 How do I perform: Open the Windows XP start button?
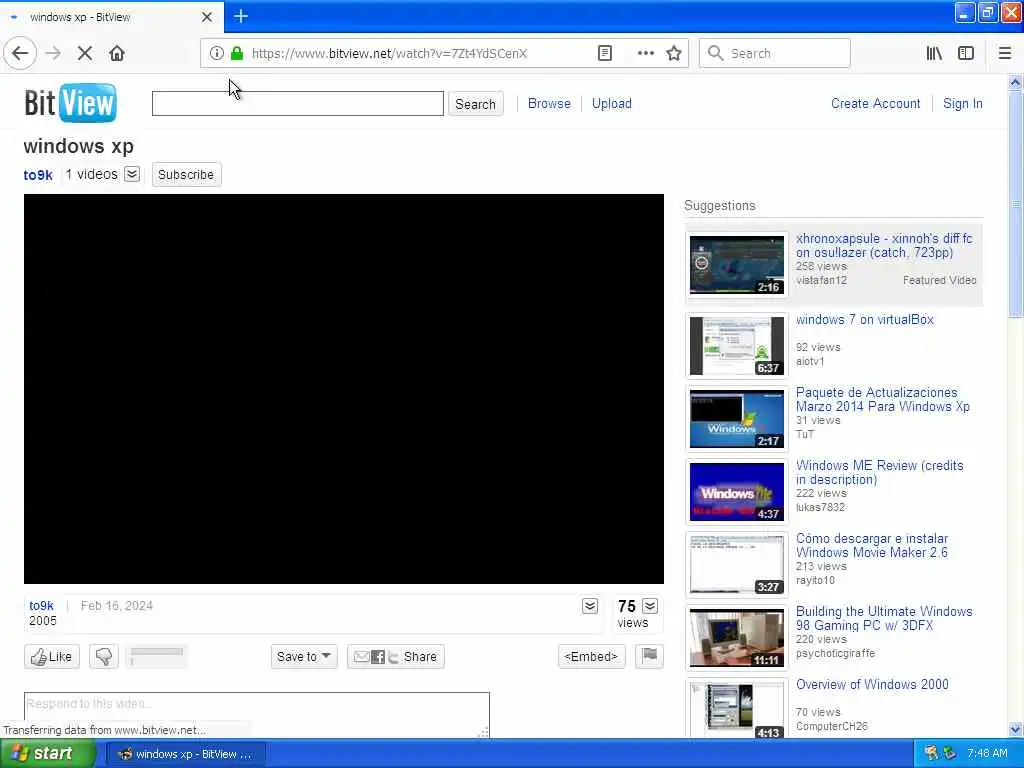[46, 754]
